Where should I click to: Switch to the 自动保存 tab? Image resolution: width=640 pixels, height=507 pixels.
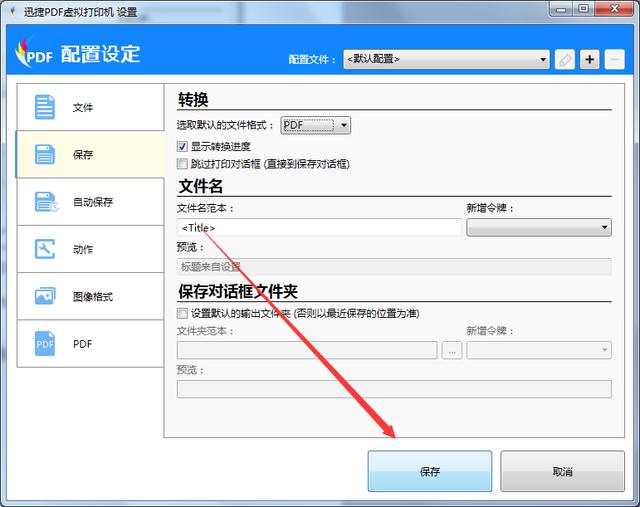tap(90, 202)
